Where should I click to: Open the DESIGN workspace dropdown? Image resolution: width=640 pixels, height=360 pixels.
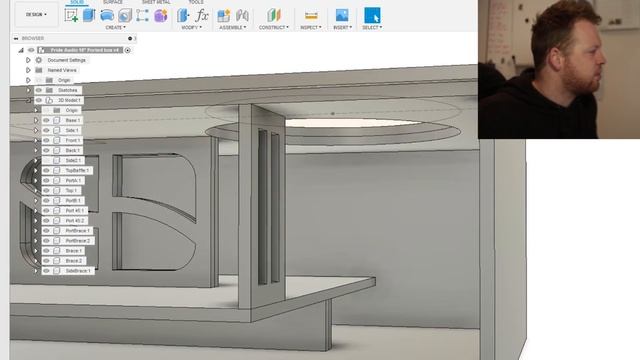(x=36, y=14)
